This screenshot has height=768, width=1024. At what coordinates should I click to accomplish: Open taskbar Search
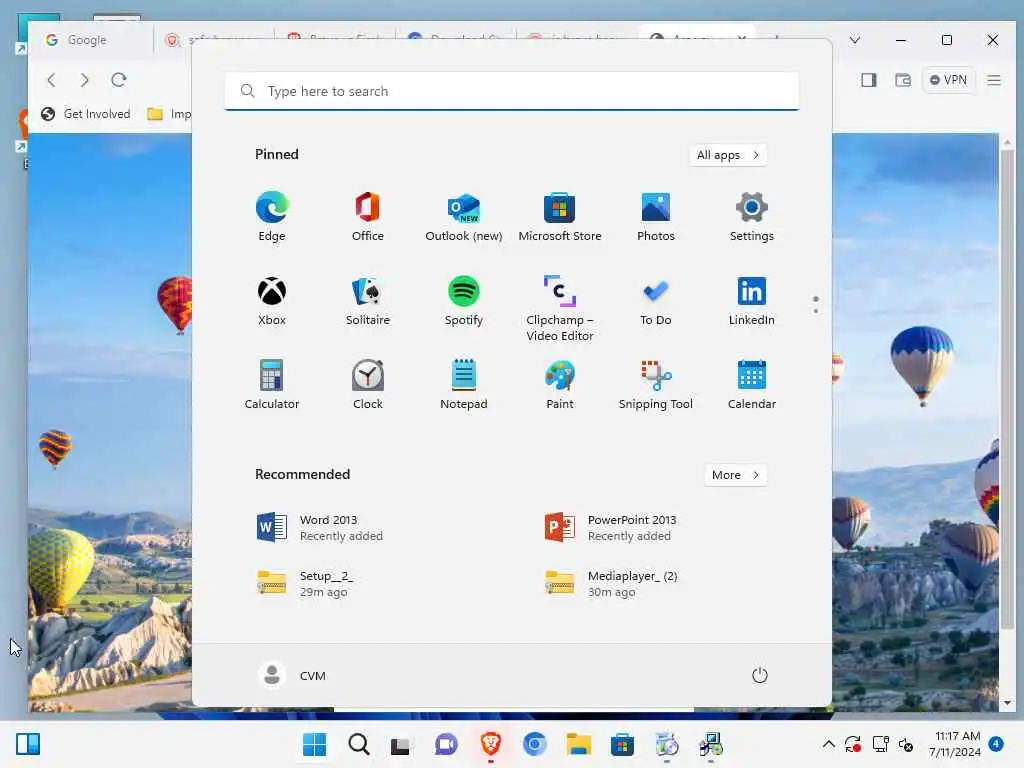[359, 744]
